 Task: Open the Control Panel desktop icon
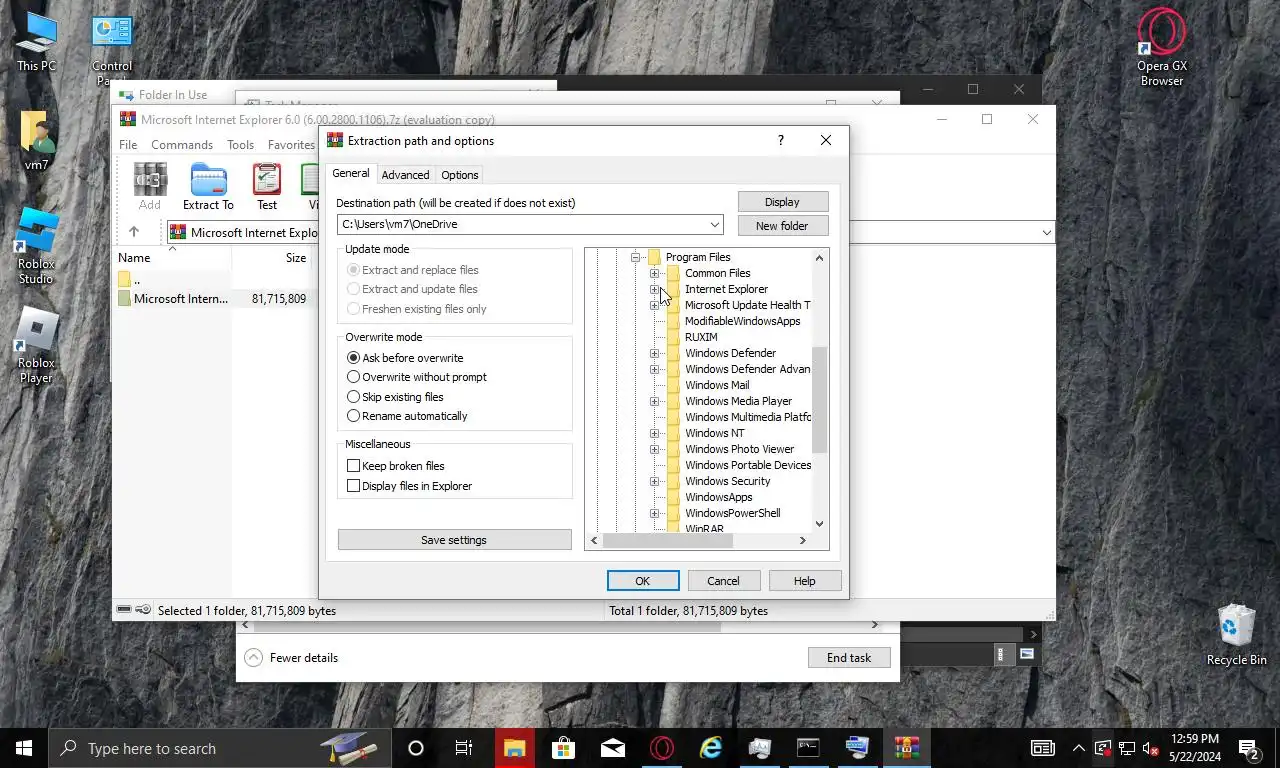coord(112,48)
